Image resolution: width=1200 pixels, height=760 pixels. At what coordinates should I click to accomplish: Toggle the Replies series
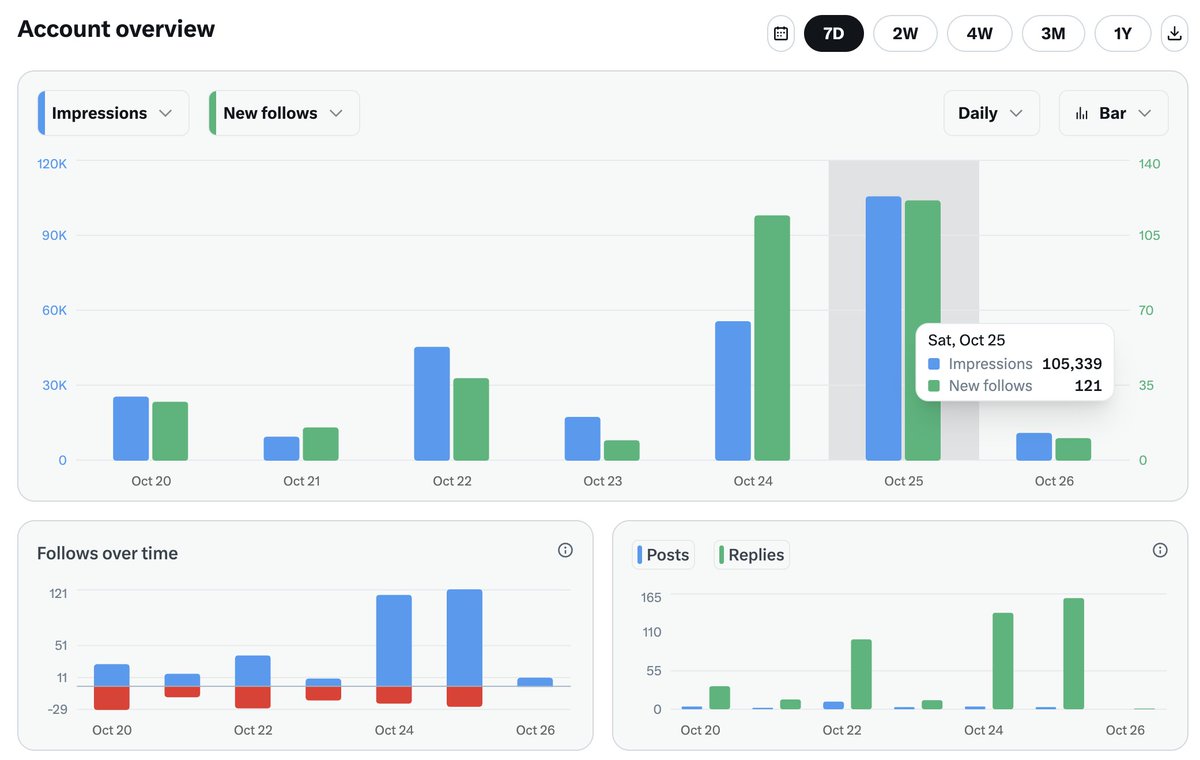(752, 555)
